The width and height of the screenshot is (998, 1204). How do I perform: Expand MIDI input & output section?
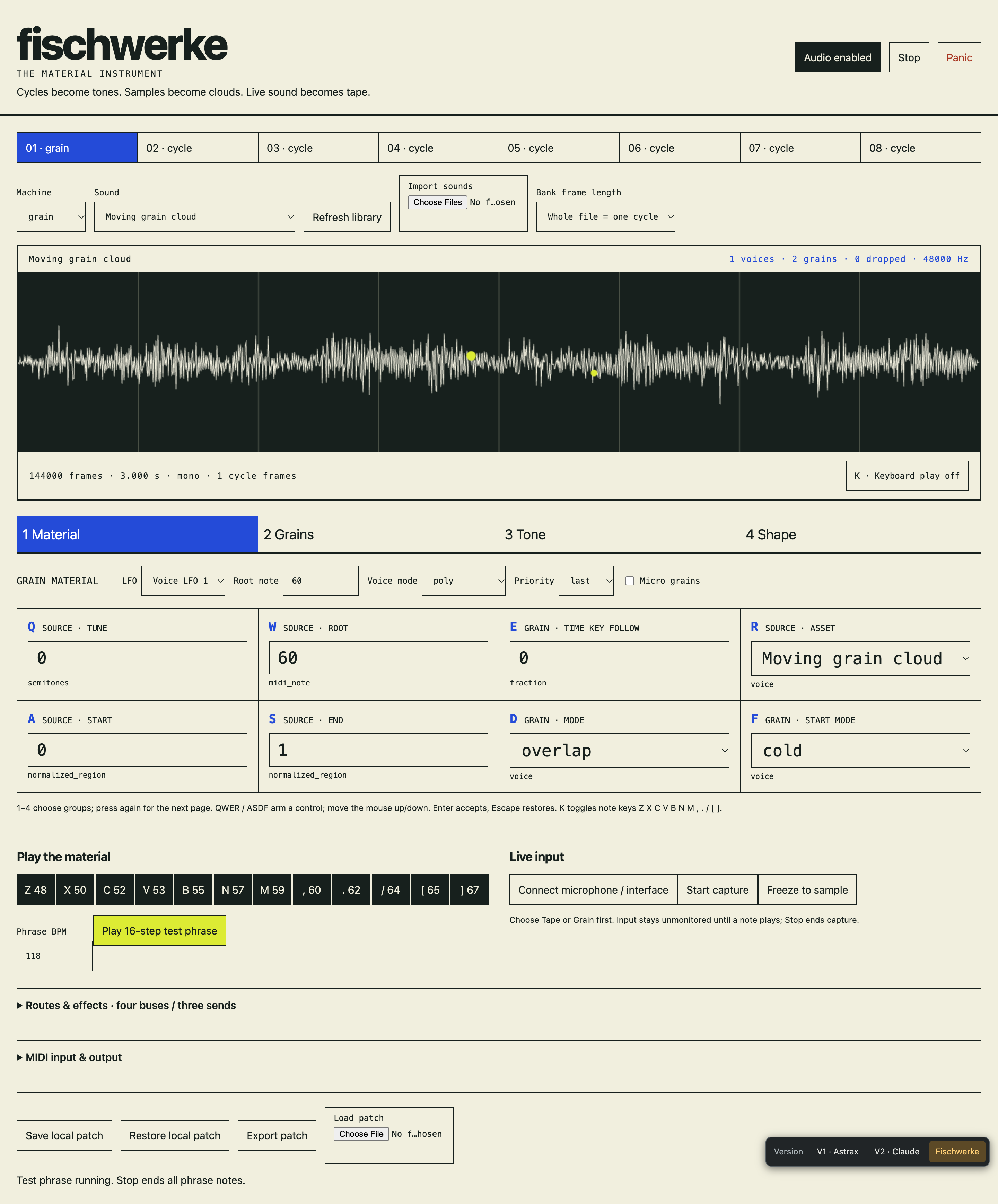click(x=69, y=1057)
